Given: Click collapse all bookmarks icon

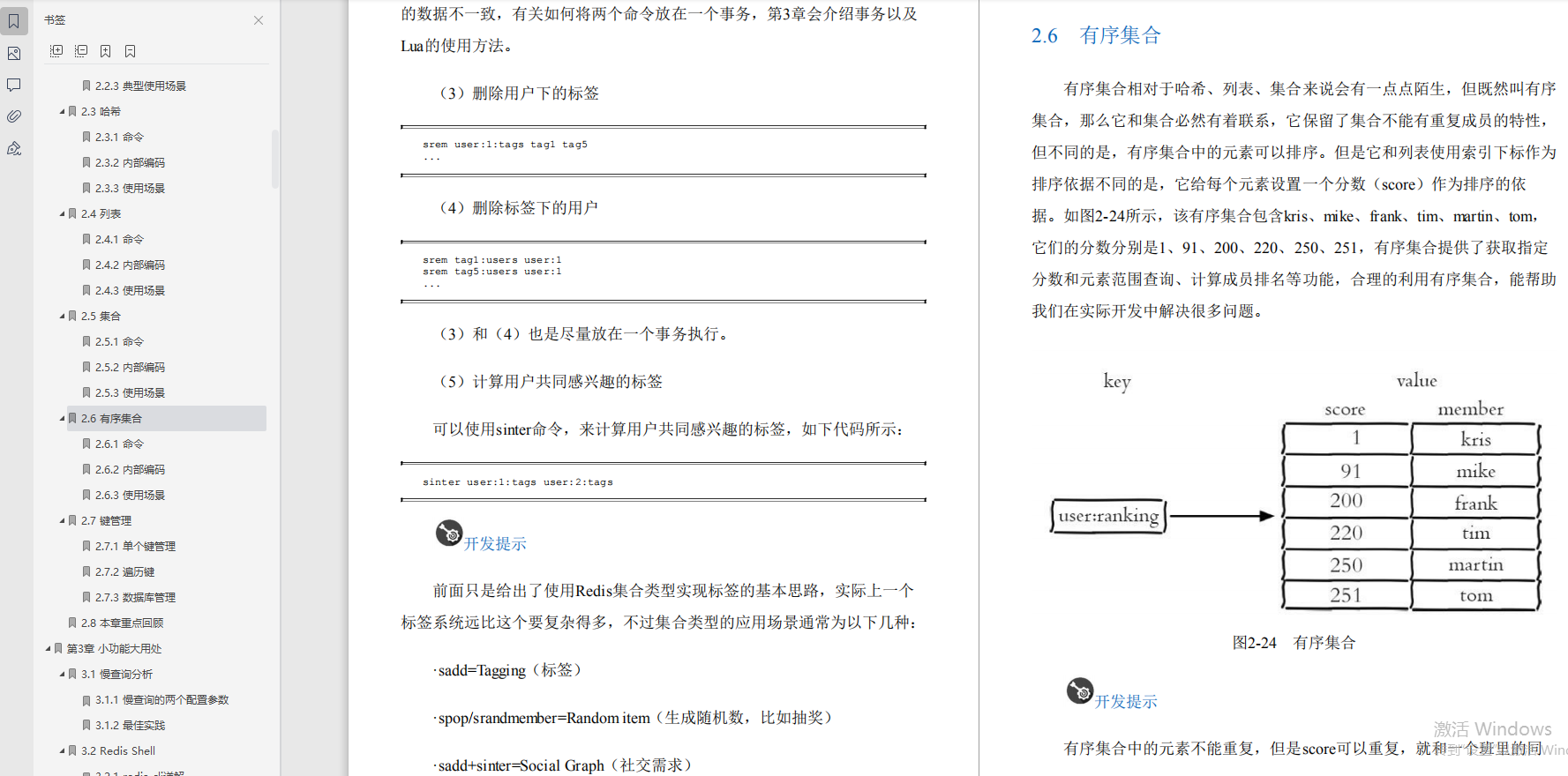Looking at the screenshot, I should point(81,51).
